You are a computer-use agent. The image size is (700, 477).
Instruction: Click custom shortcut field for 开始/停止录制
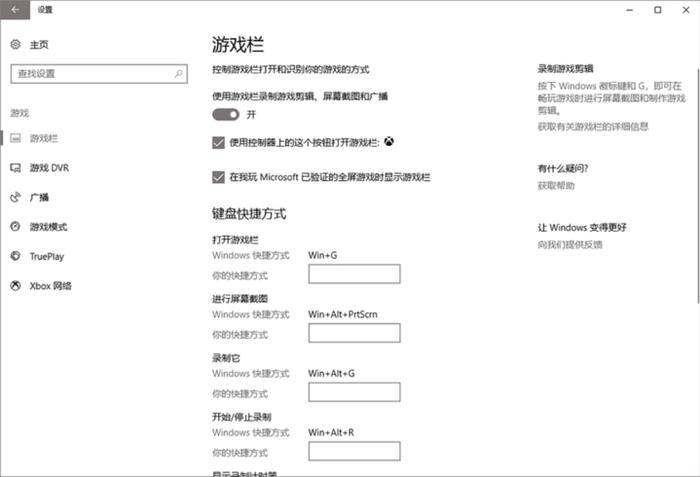[354, 451]
